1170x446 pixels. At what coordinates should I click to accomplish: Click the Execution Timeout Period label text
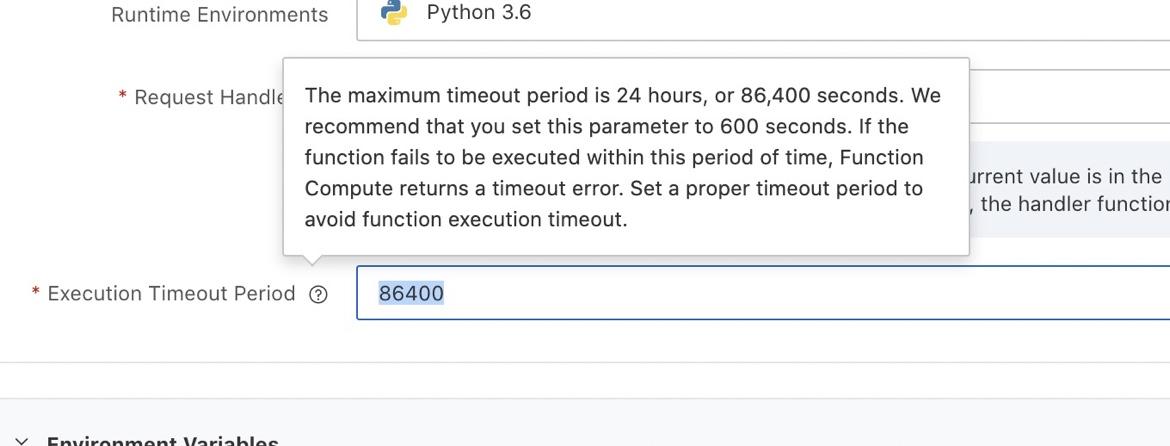171,294
